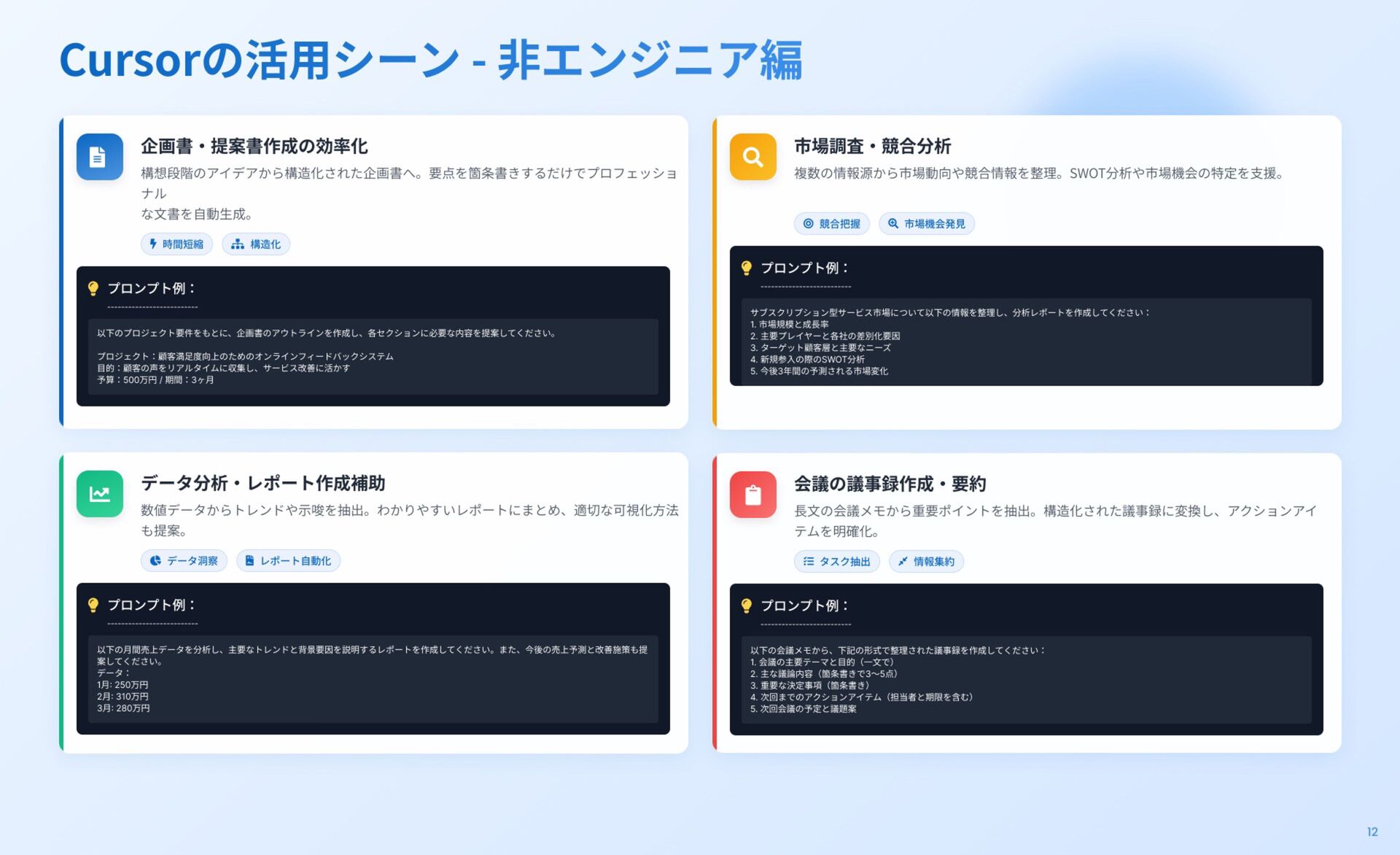Viewport: 1400px width, 855px height.
Task: Click lightbulb icon in 企画書 prompt box
Action: [93, 288]
